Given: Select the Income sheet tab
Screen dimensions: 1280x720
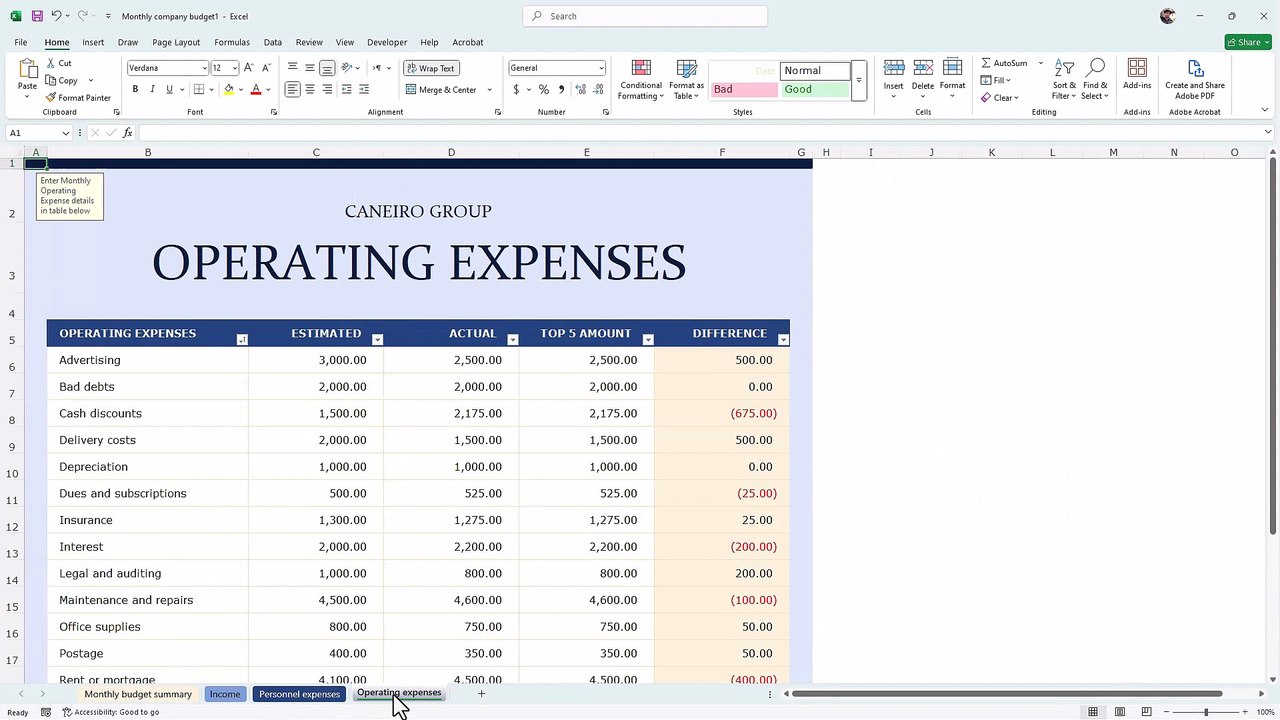Looking at the screenshot, I should [x=225, y=694].
